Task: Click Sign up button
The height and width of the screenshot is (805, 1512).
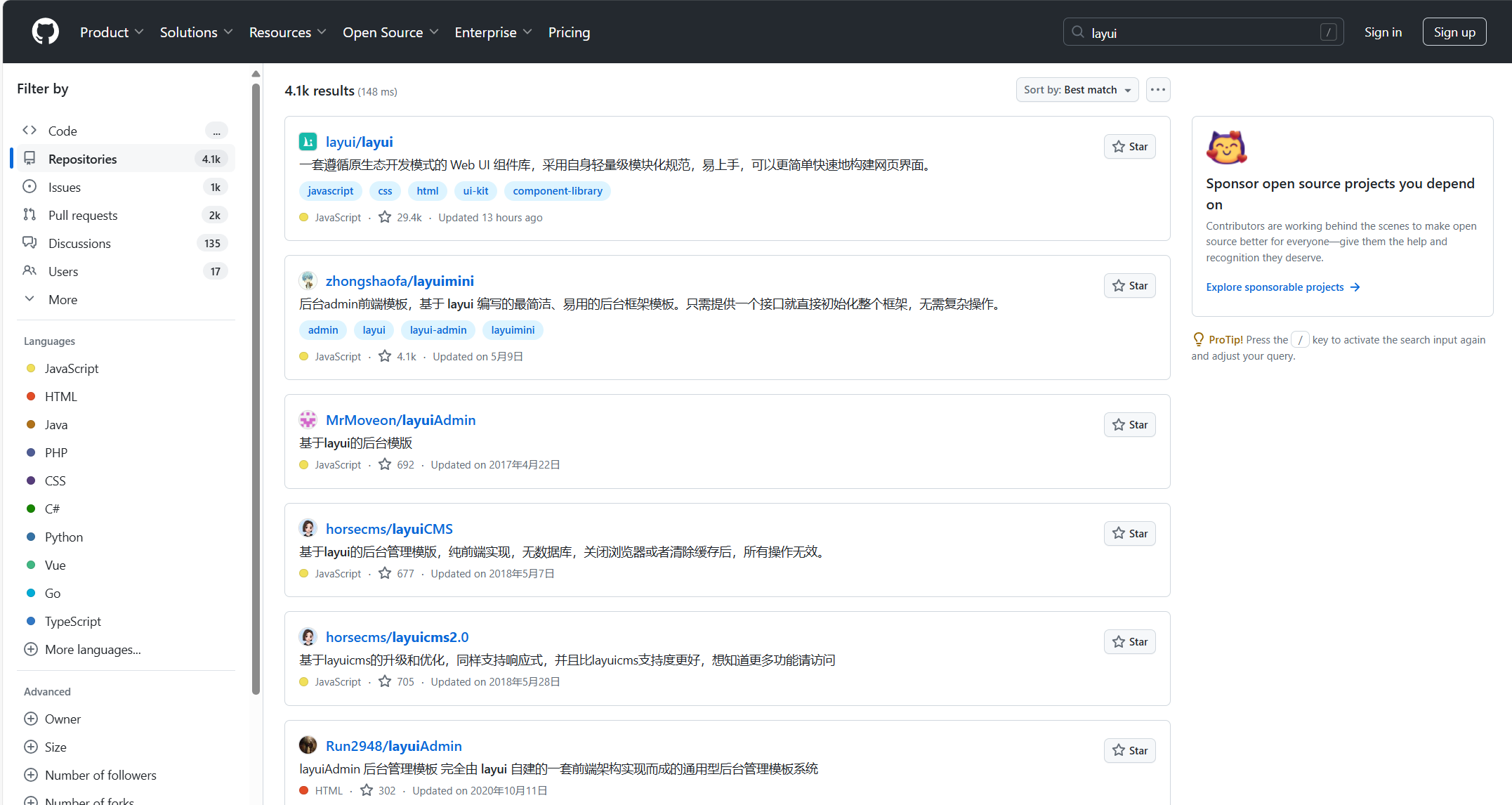Action: (1454, 32)
